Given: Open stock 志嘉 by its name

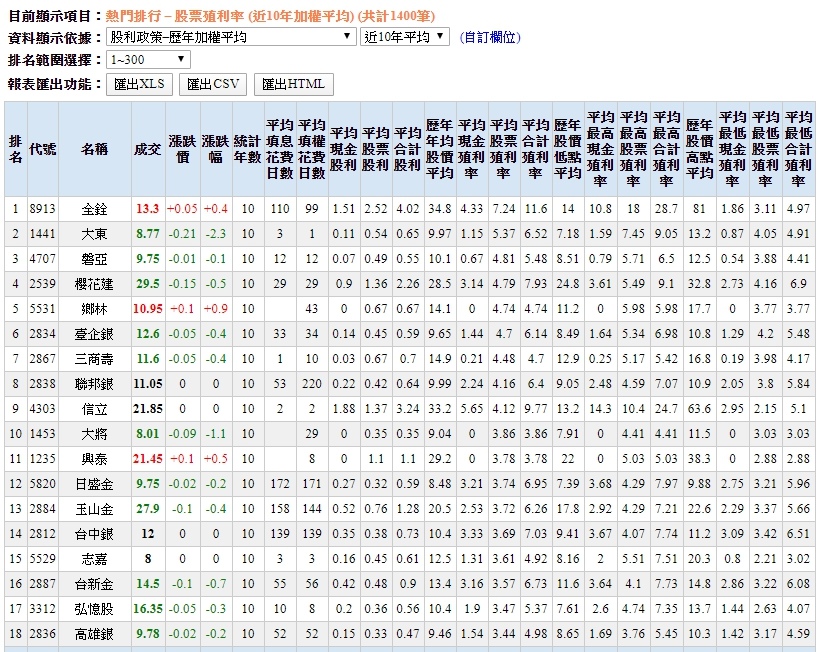Looking at the screenshot, I should coord(94,559).
